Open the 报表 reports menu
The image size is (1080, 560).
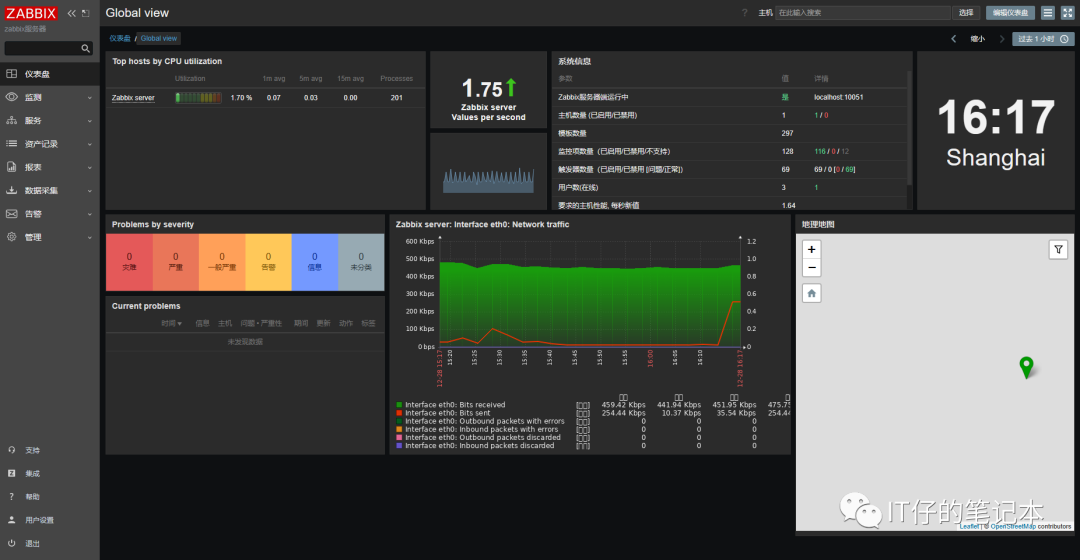(x=50, y=167)
